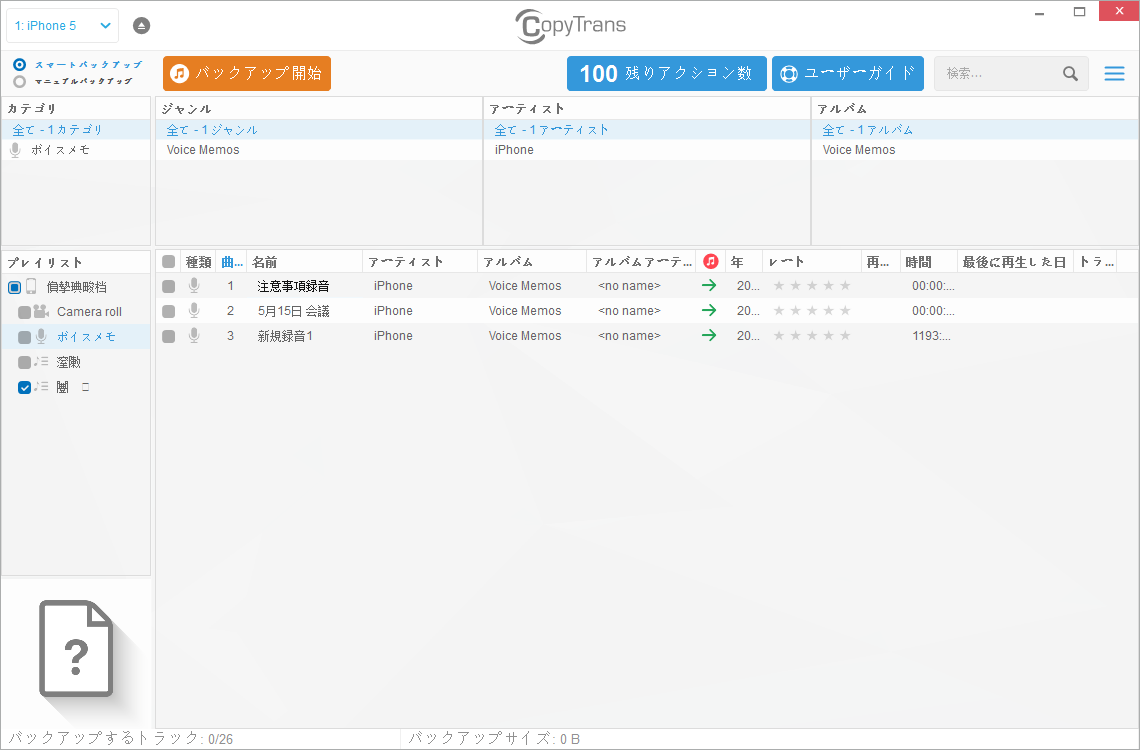The height and width of the screenshot is (750, 1140).
Task: Click green arrow for track 注意事項録音
Action: tap(709, 286)
